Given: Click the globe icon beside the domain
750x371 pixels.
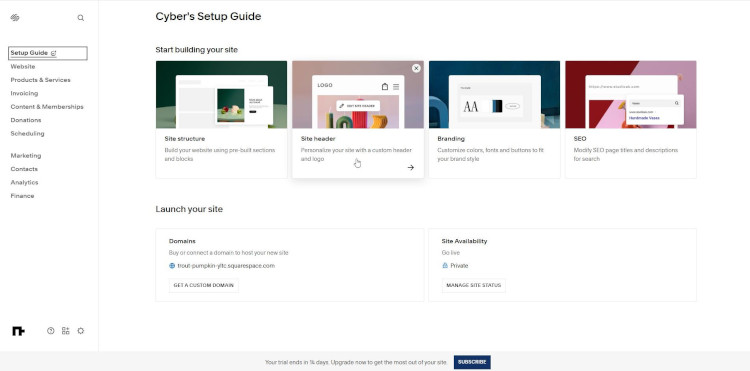Looking at the screenshot, I should 172,266.
